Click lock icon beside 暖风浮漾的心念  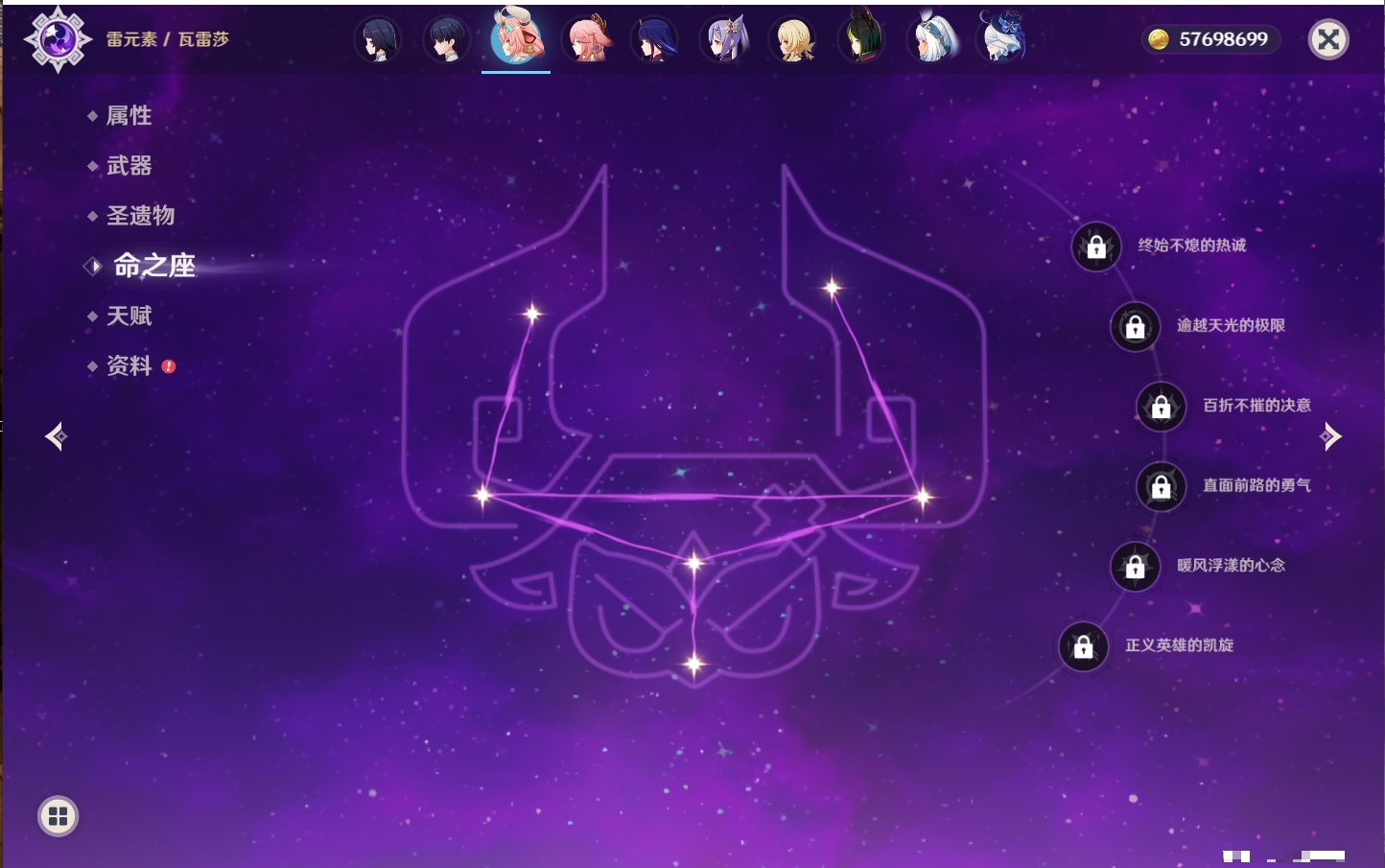[1135, 566]
